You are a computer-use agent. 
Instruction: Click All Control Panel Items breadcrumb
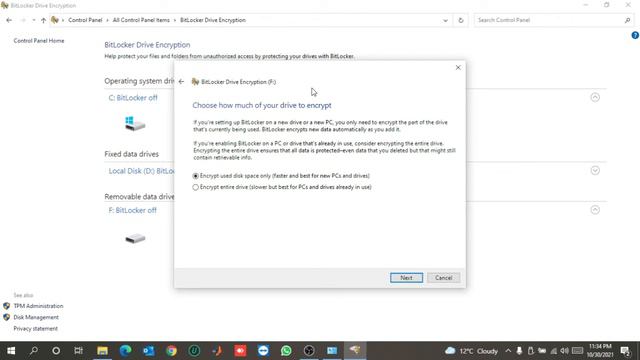tap(141, 20)
